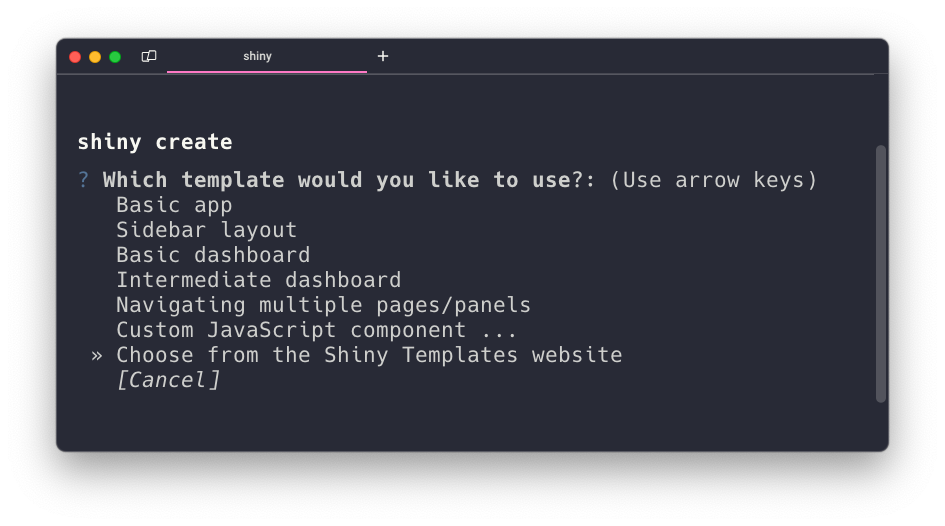Click the terminal's vertical scrollbar
Viewport: 945px width, 526px height.
click(x=881, y=273)
